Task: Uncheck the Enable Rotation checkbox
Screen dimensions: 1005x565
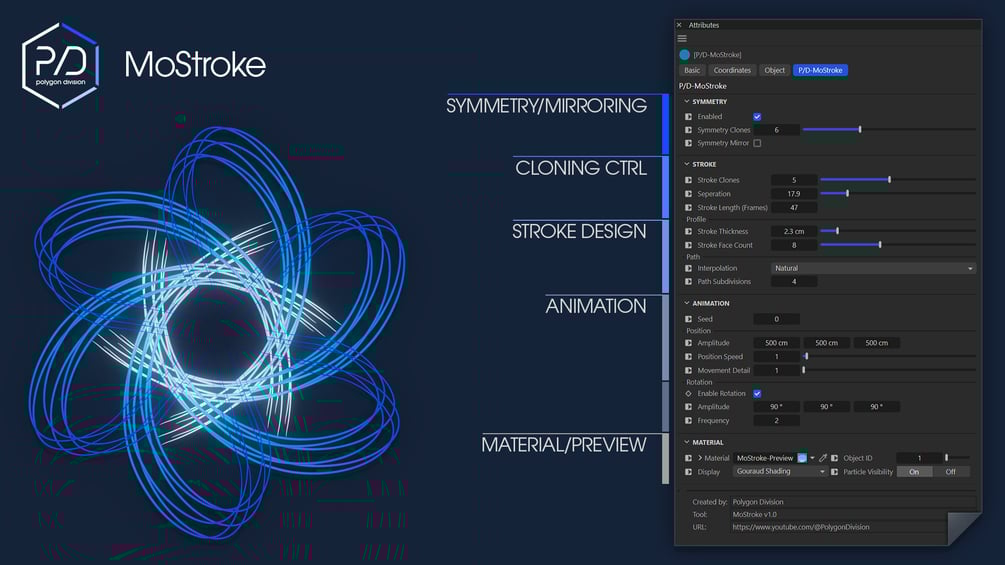Action: 758,393
